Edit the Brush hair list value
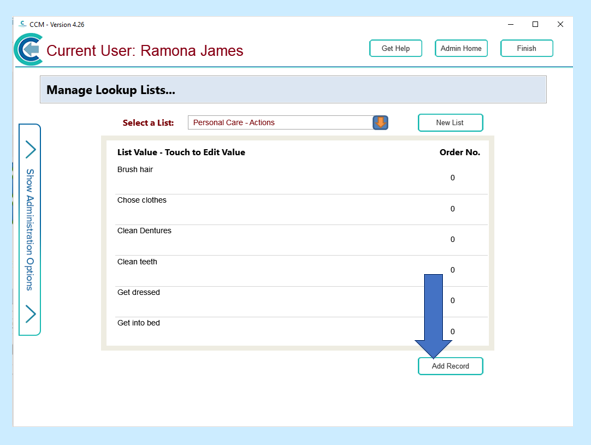Viewport: 591px width, 445px height. [x=135, y=170]
